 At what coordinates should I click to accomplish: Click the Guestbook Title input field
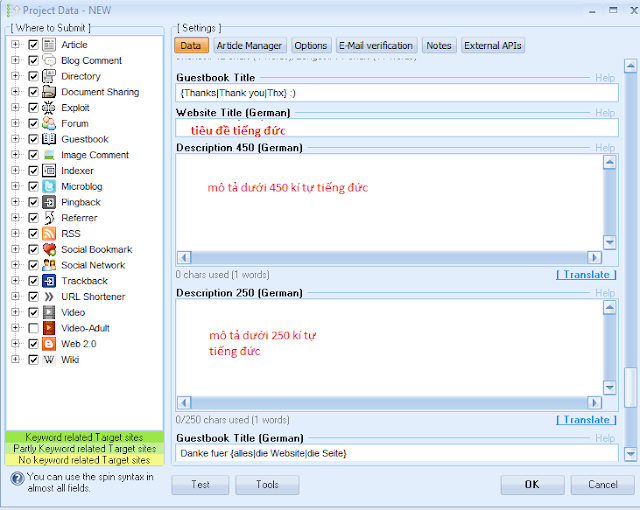point(397,93)
